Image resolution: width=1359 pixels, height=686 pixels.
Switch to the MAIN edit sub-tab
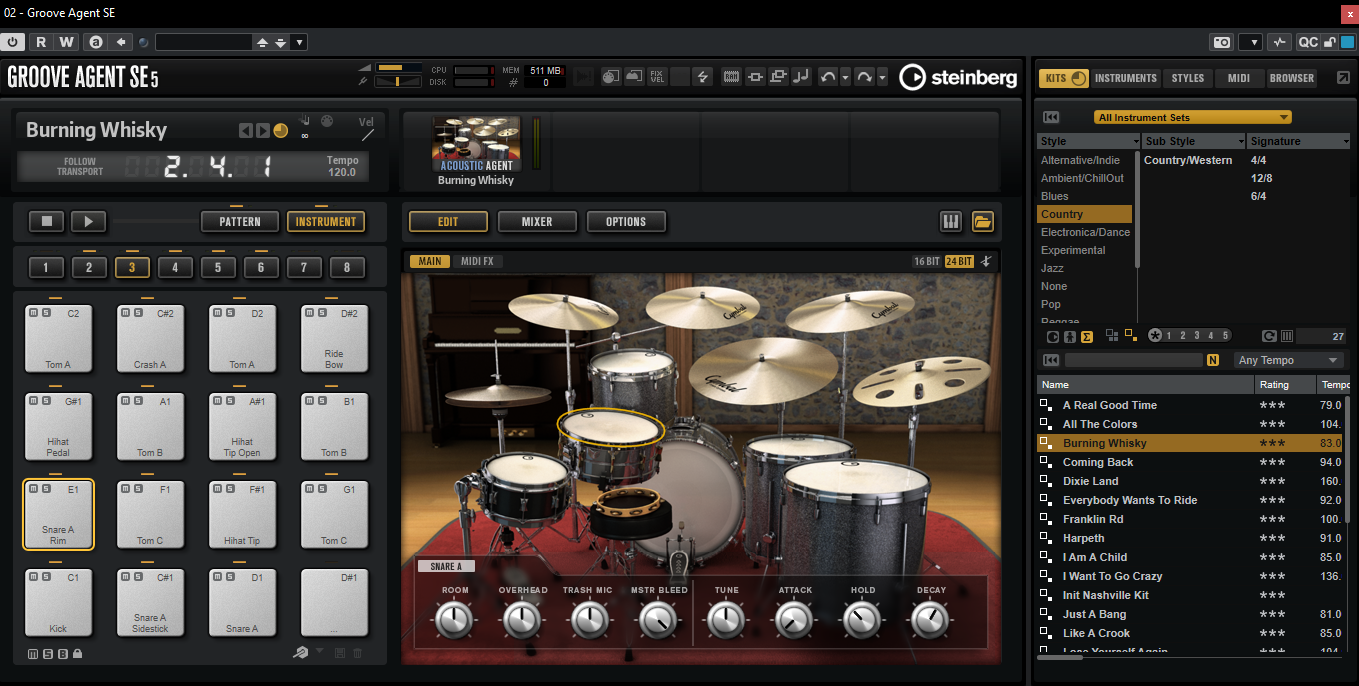pyautogui.click(x=430, y=261)
